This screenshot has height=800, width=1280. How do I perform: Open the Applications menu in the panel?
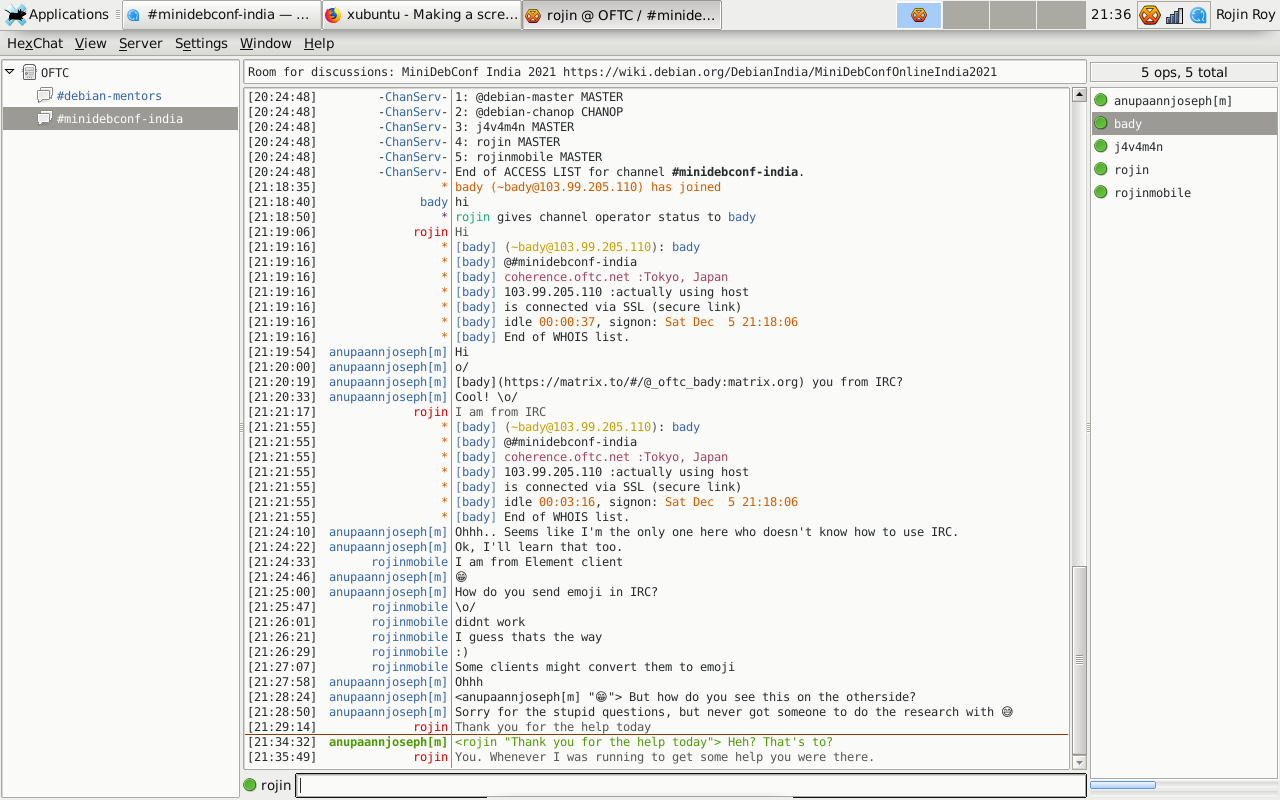click(x=57, y=14)
